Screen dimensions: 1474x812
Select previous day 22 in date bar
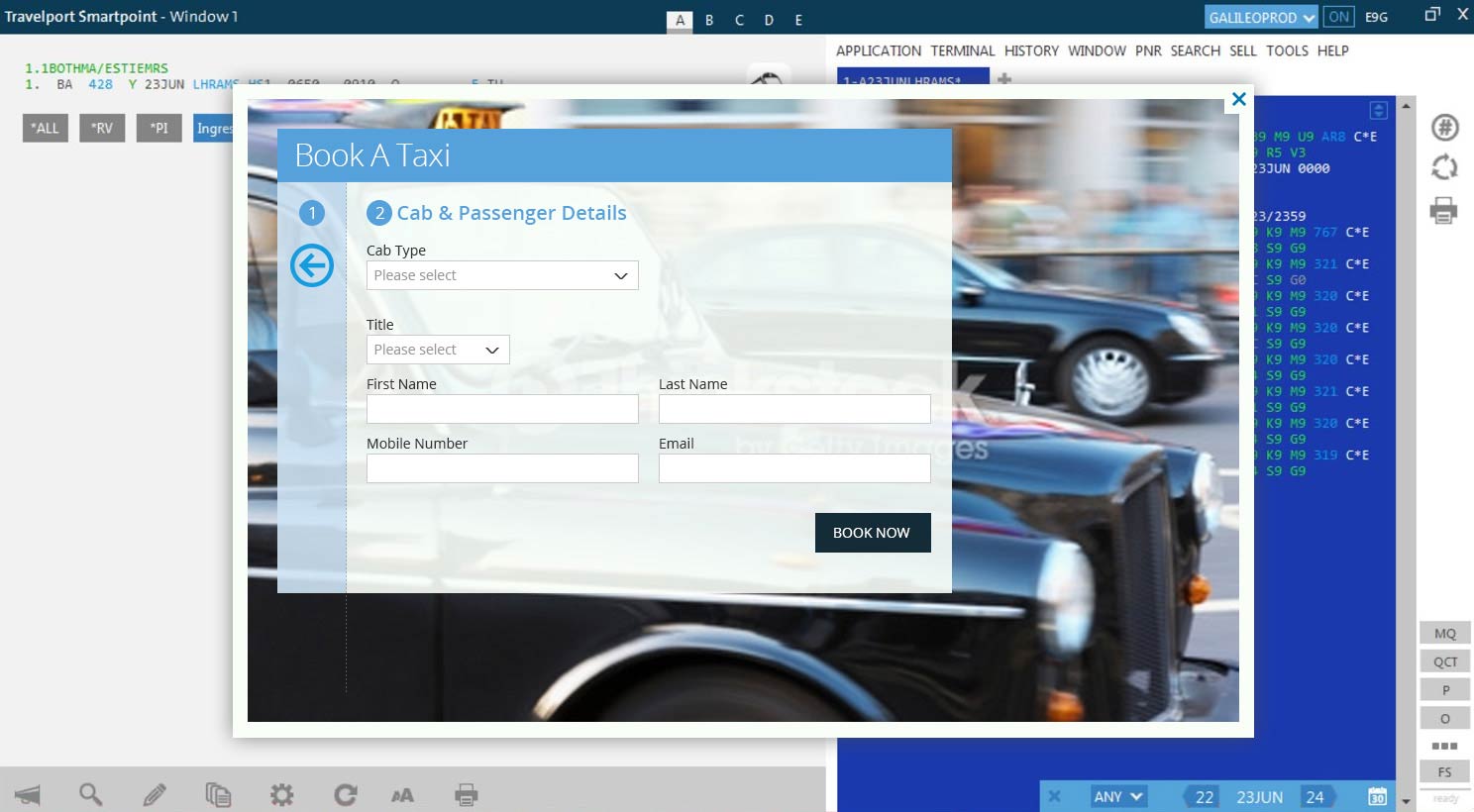pyautogui.click(x=1203, y=797)
